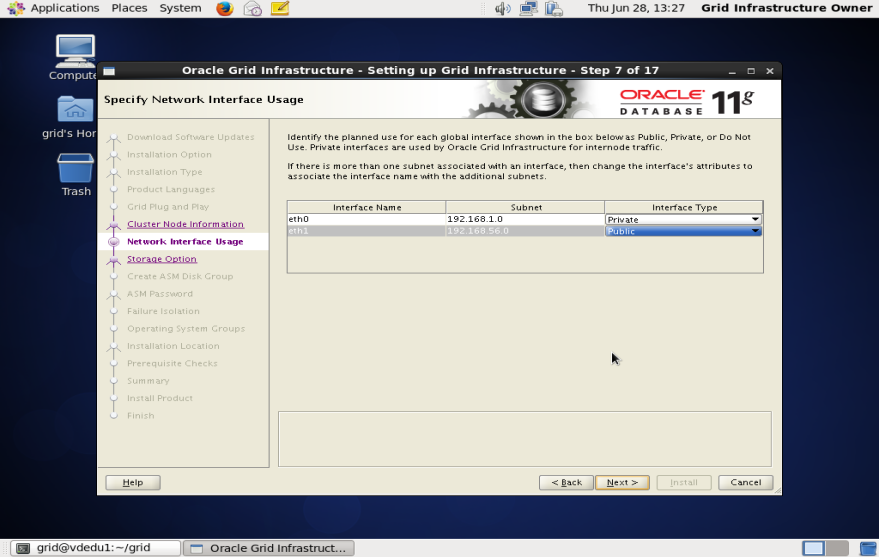Click the volume speaker icon

(x=502, y=8)
